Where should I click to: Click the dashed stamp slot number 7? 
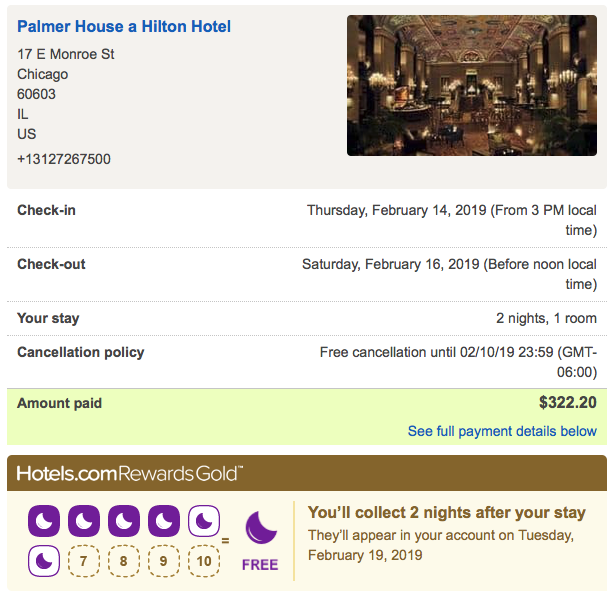[x=84, y=561]
